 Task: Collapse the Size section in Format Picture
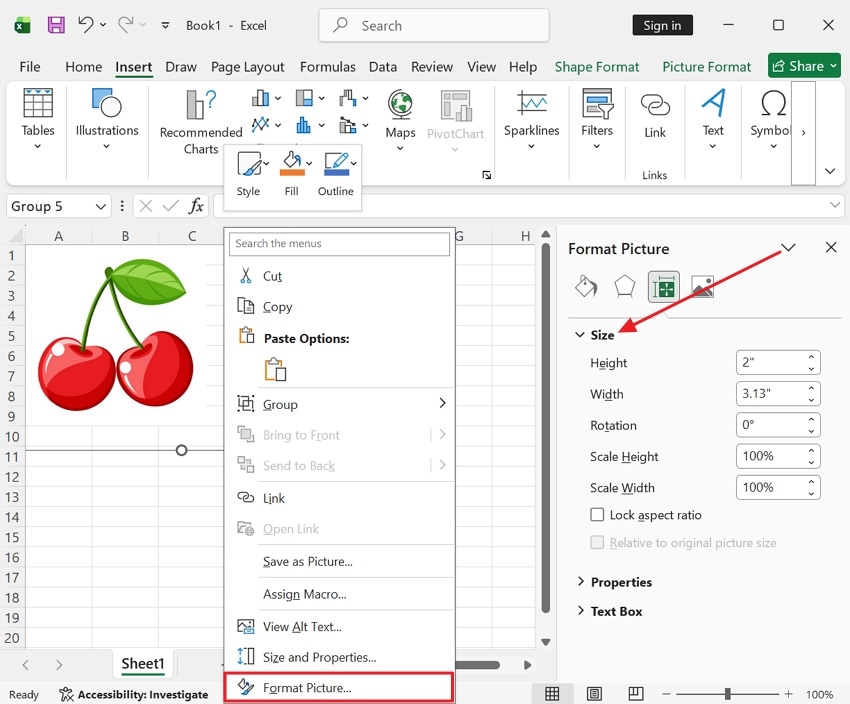tap(581, 335)
